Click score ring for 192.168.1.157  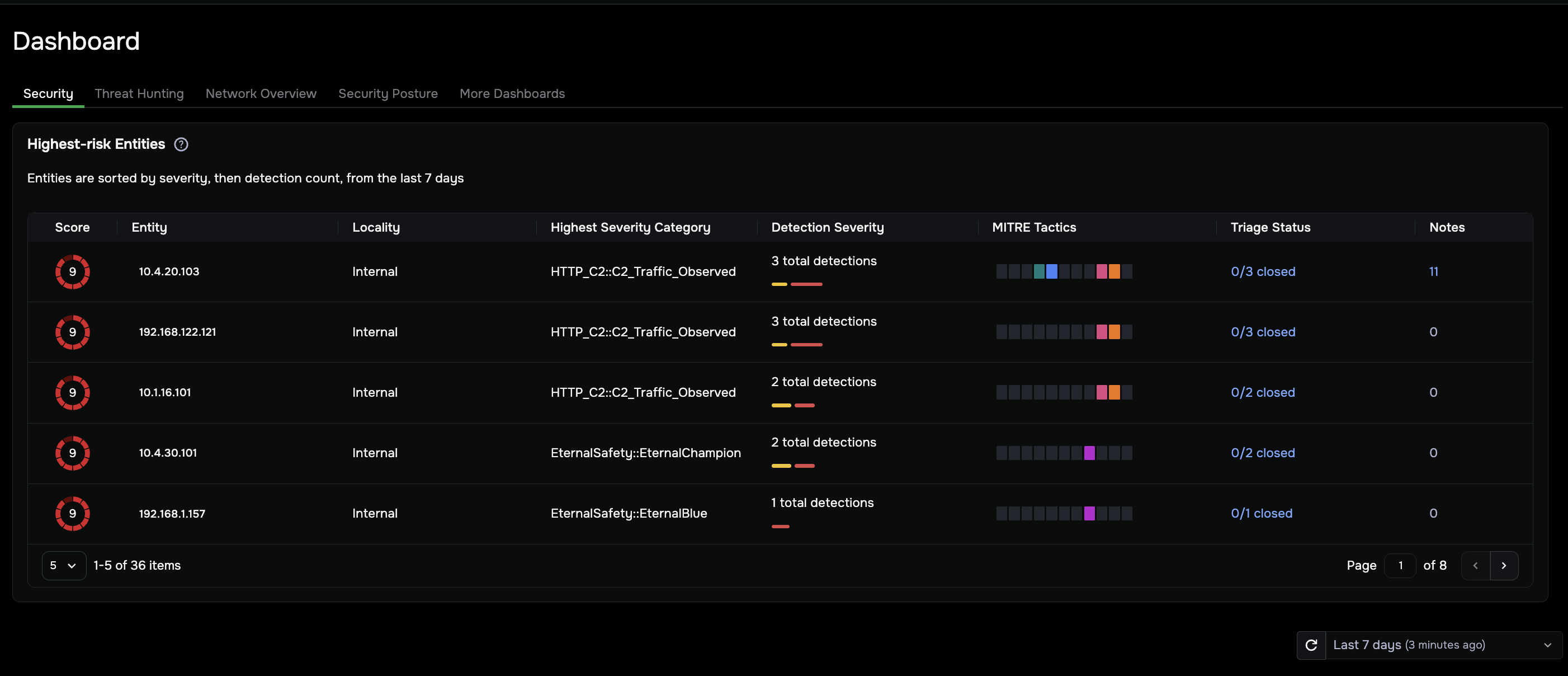(73, 513)
